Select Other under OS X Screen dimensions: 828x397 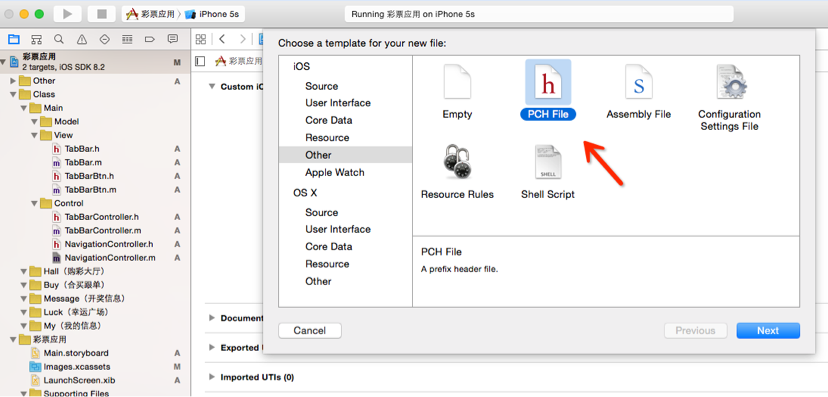(x=318, y=281)
